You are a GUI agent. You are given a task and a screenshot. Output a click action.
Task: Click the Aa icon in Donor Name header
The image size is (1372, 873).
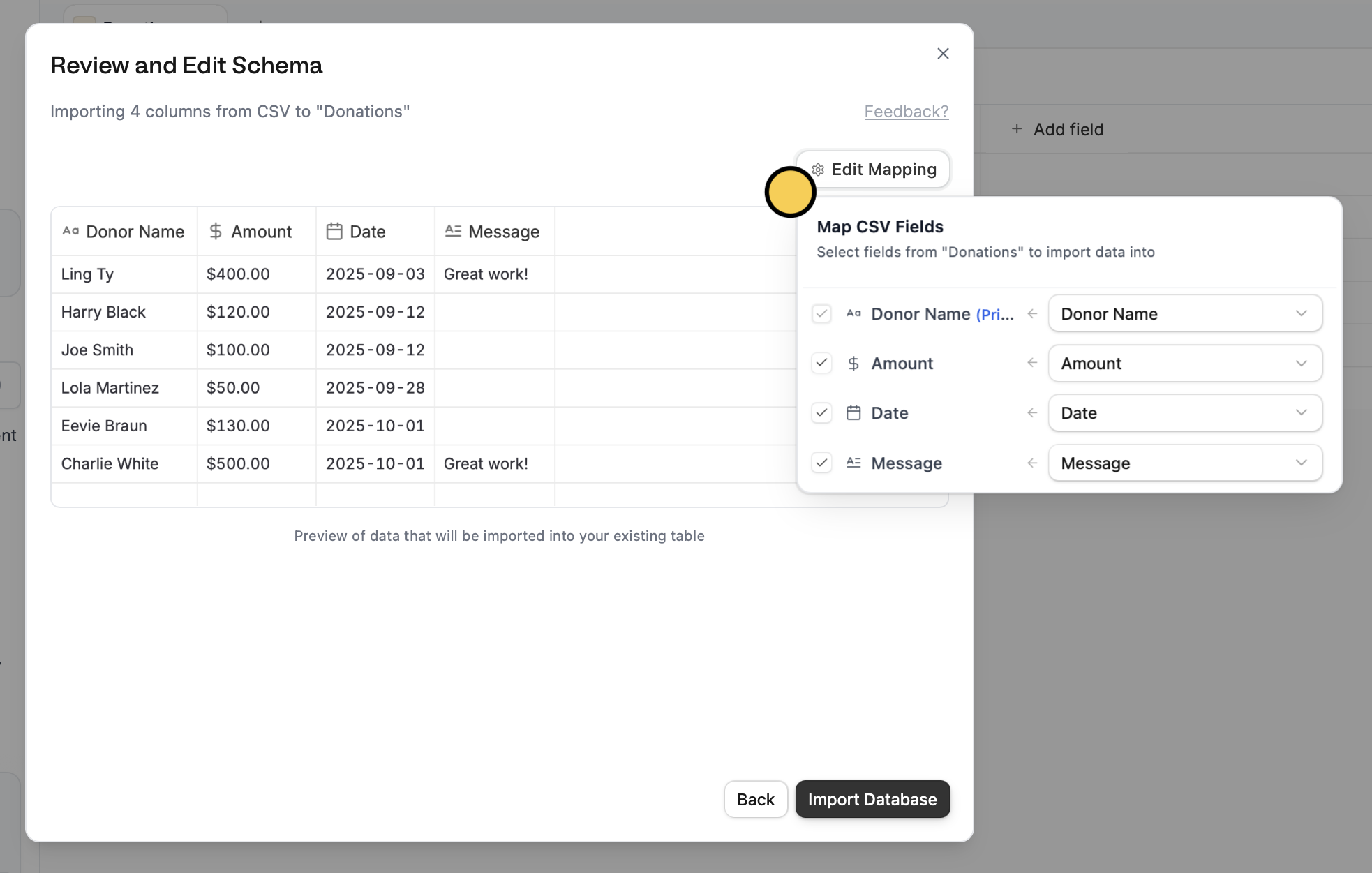pos(70,231)
